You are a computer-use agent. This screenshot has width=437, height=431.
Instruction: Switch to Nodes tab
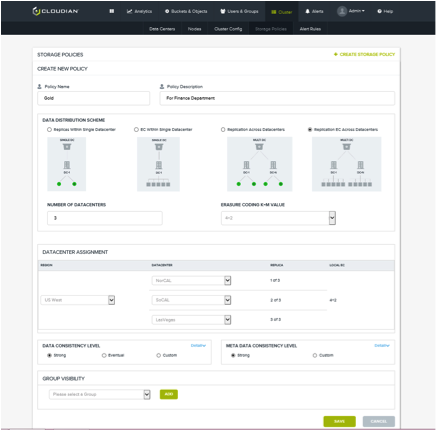194,29
